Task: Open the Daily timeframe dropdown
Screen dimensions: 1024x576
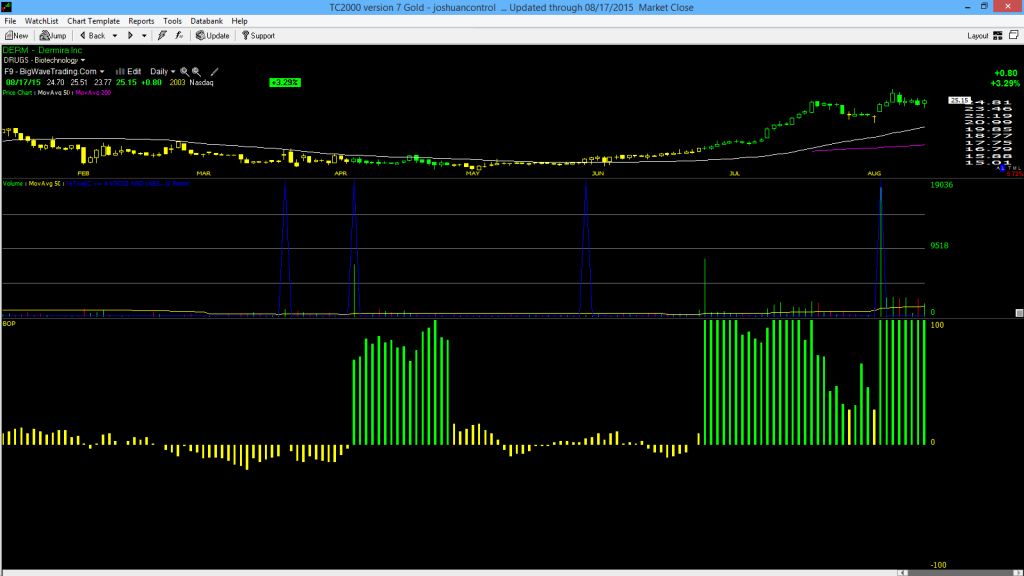Action: [163, 72]
